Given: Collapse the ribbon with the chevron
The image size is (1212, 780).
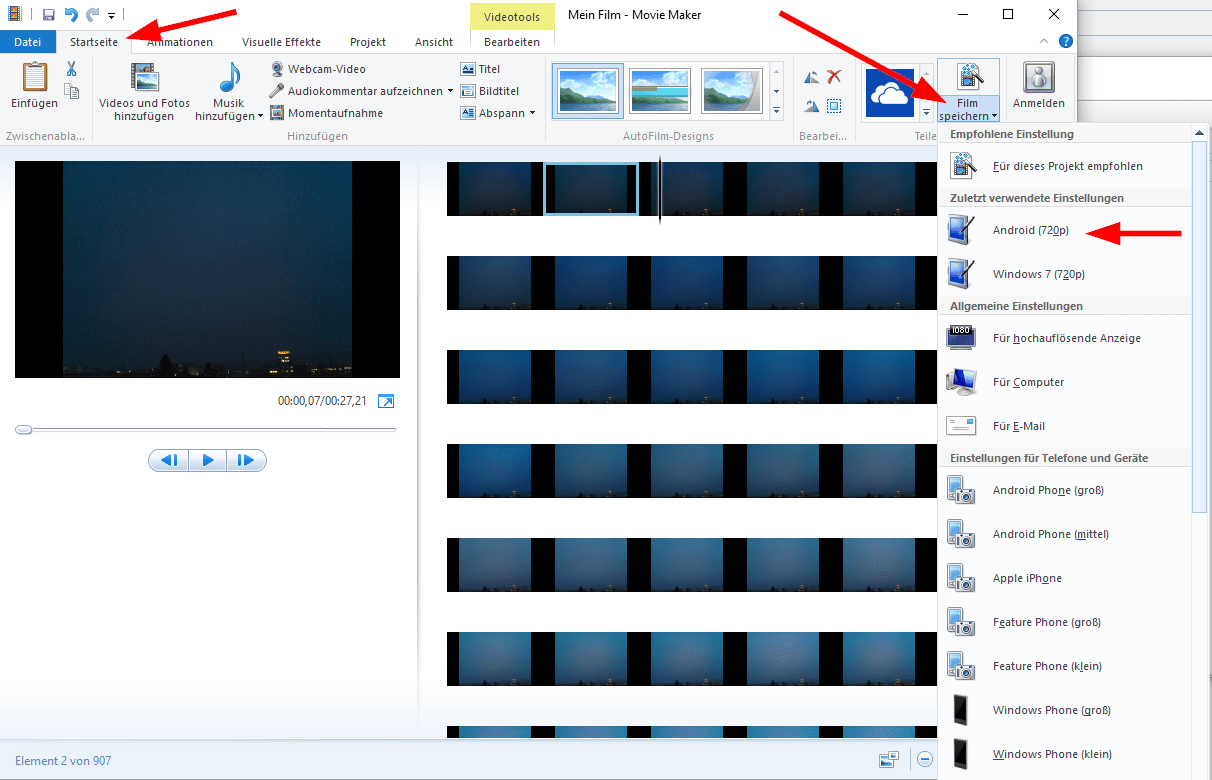Looking at the screenshot, I should coord(1044,42).
